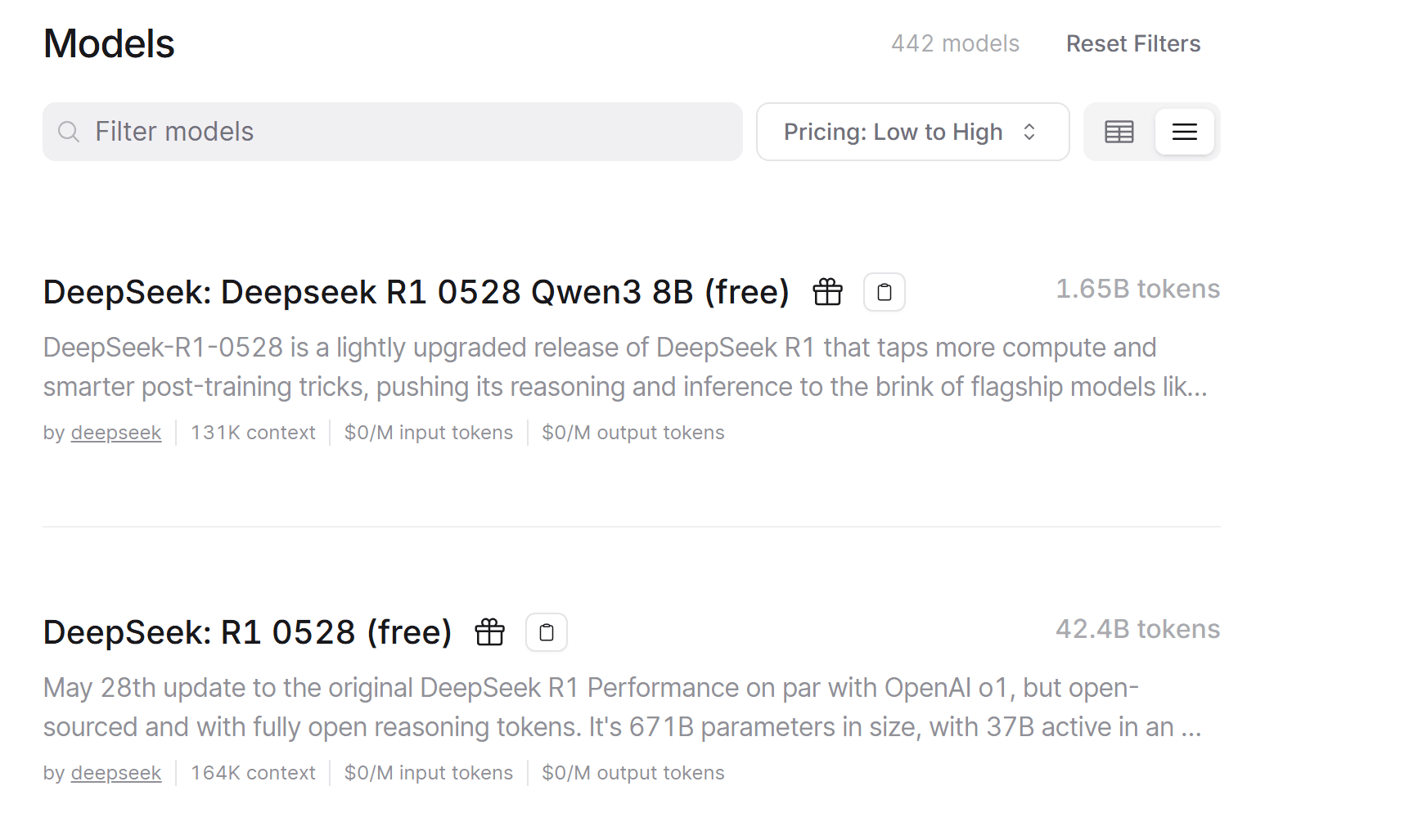Click the DeepSeek-R1-0528 description text

click(x=625, y=367)
